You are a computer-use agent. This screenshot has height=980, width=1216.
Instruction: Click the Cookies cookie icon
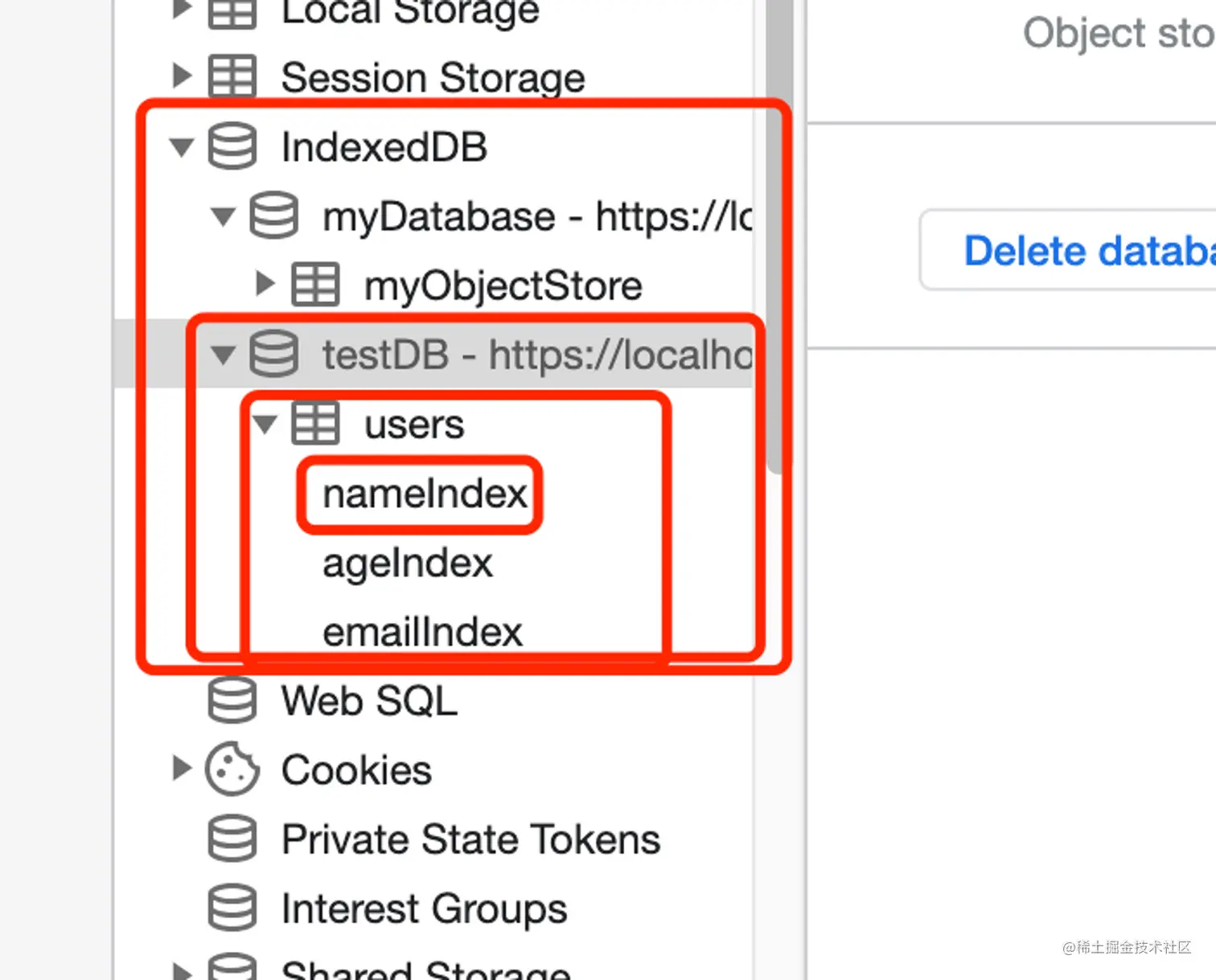point(232,769)
